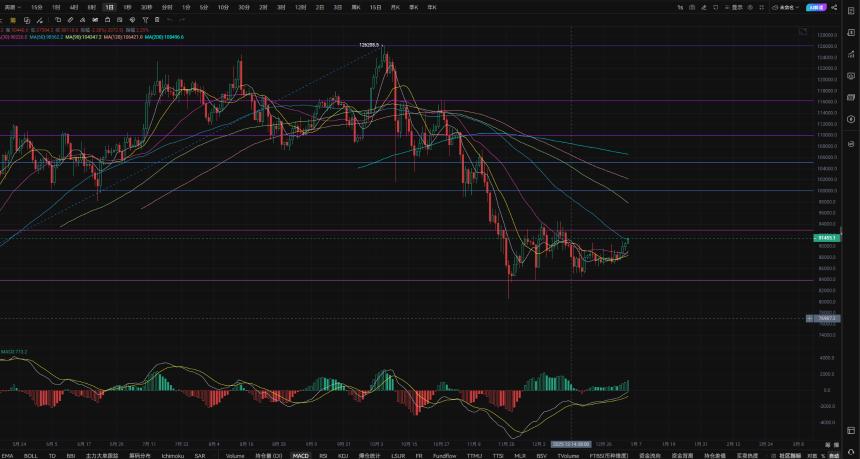860x459 pixels.
Task: Expand the chart type dropdown at top-left
Action: pyautogui.click(x=10, y=8)
